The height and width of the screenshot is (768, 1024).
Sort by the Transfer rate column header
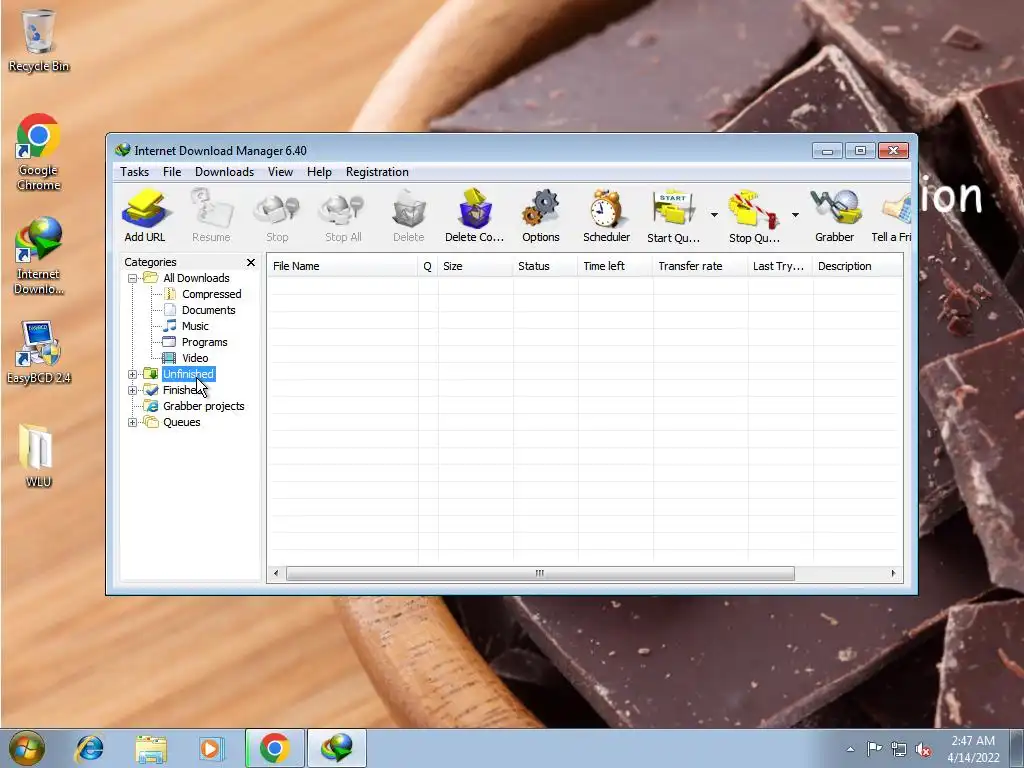point(700,266)
